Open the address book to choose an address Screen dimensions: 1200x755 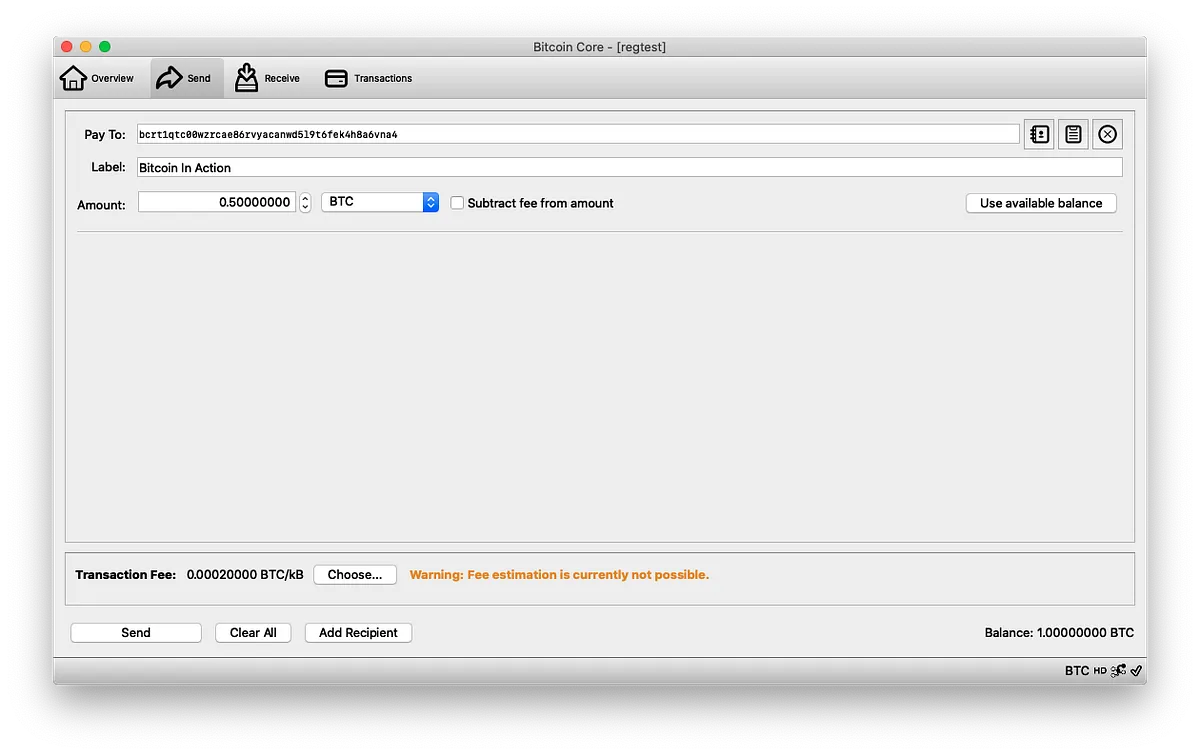(x=1038, y=133)
